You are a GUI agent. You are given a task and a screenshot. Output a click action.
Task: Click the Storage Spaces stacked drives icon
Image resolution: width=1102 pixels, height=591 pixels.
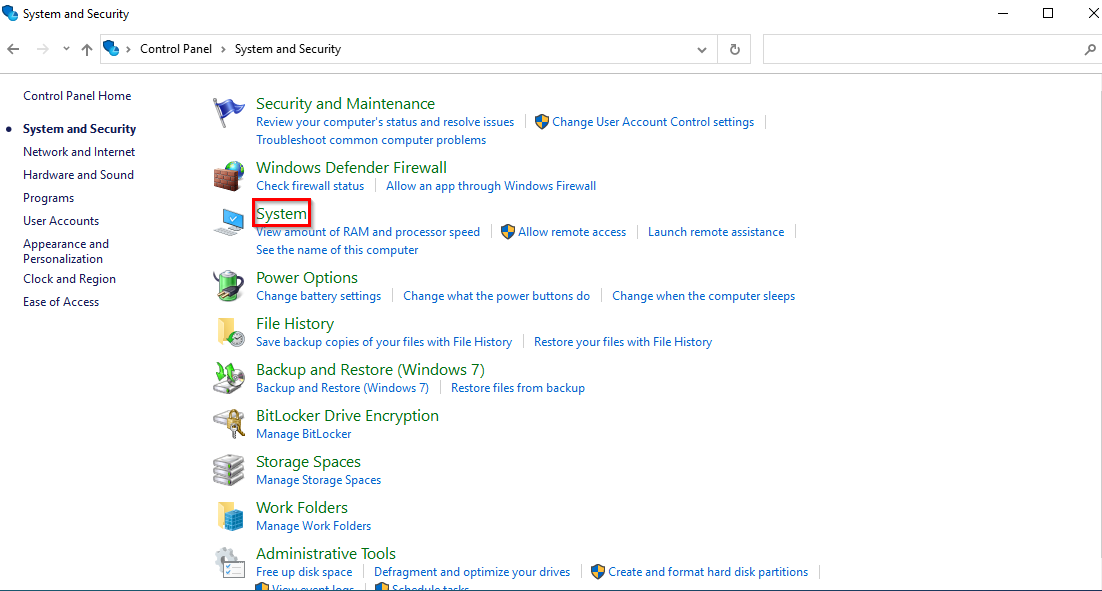pos(228,470)
